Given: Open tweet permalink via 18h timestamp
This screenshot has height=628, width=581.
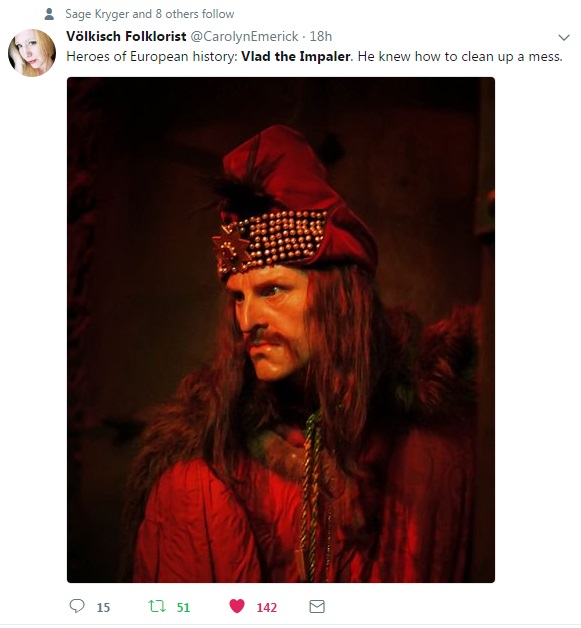Looking at the screenshot, I should (321, 36).
